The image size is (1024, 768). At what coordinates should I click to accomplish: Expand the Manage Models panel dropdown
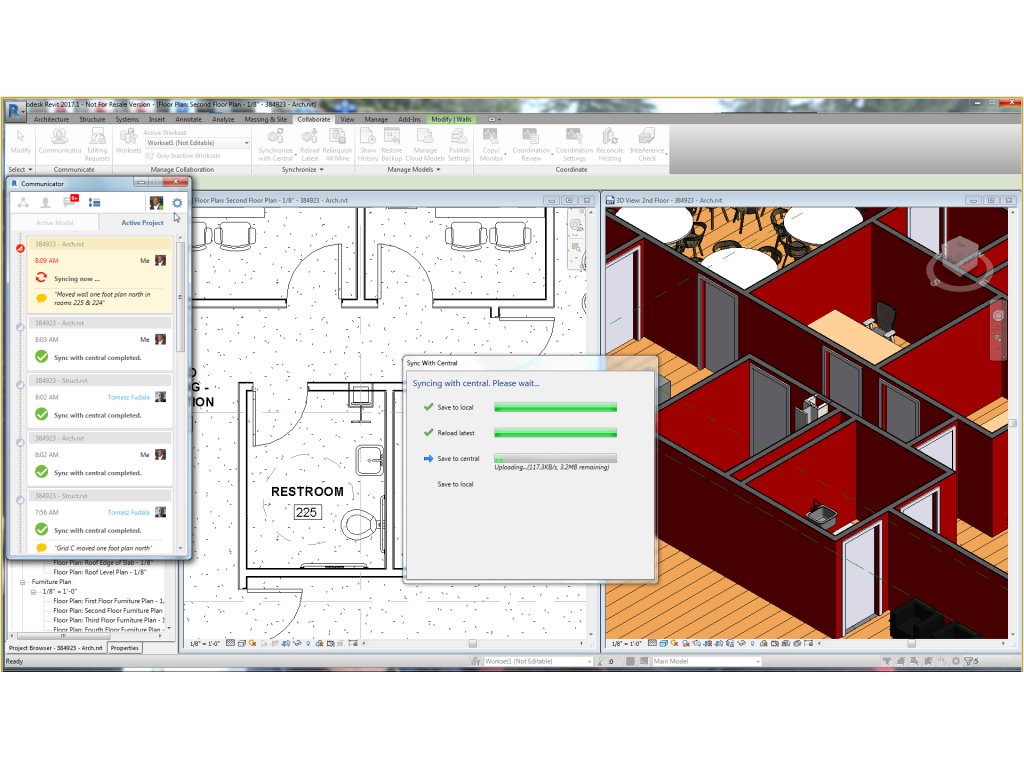(x=413, y=169)
